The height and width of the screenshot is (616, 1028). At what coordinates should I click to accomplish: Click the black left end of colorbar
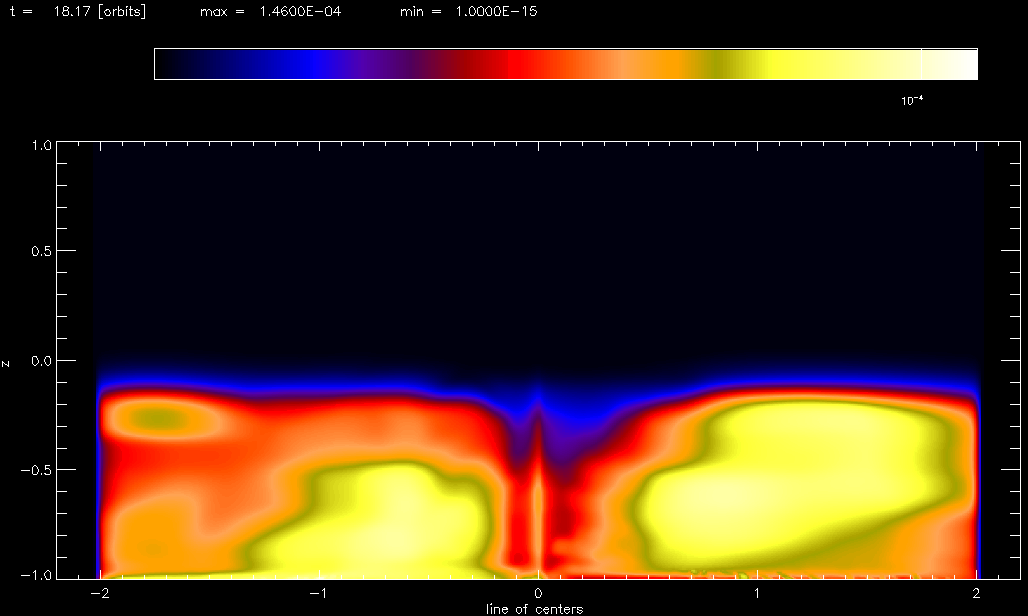coord(170,64)
